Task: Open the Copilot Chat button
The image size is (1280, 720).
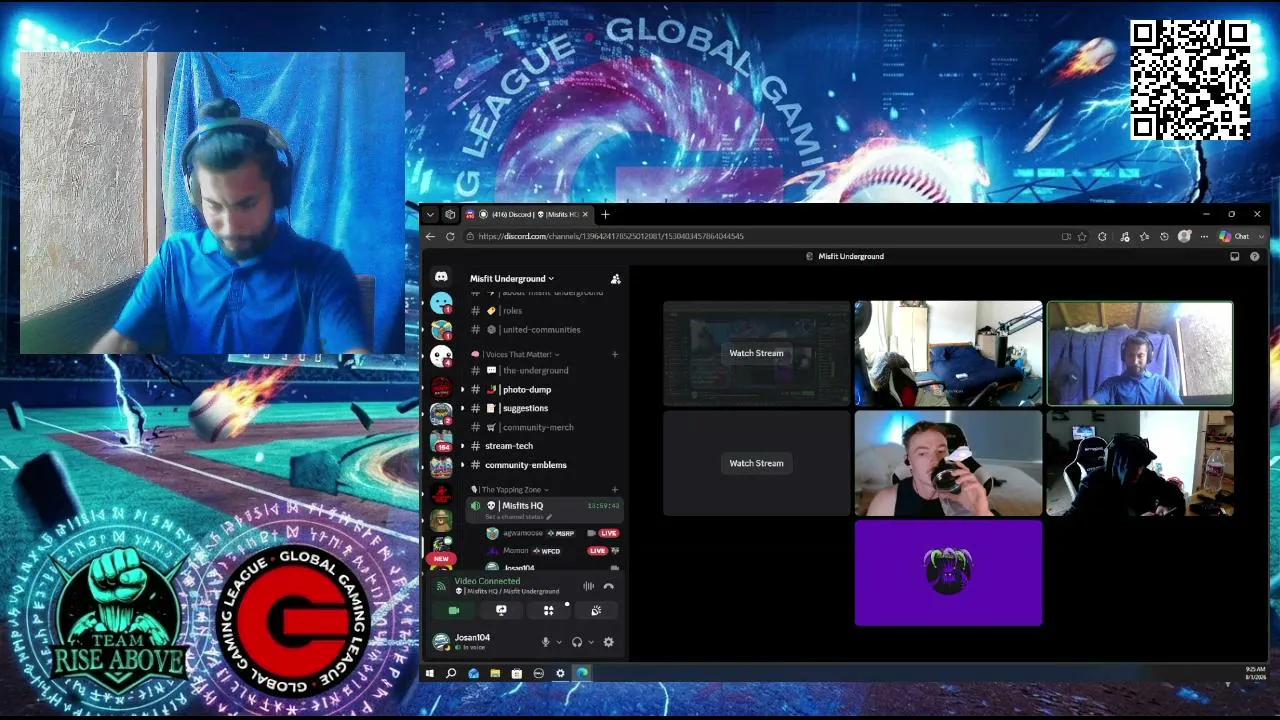Action: click(1234, 237)
